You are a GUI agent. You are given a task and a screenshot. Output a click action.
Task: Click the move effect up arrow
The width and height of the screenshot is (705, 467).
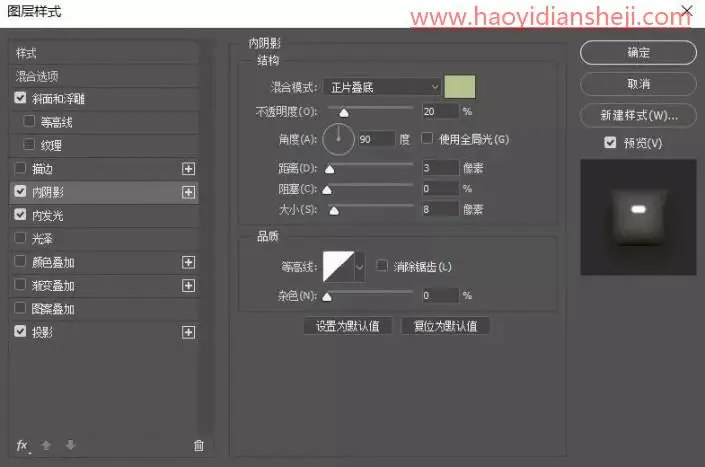pyautogui.click(x=46, y=445)
